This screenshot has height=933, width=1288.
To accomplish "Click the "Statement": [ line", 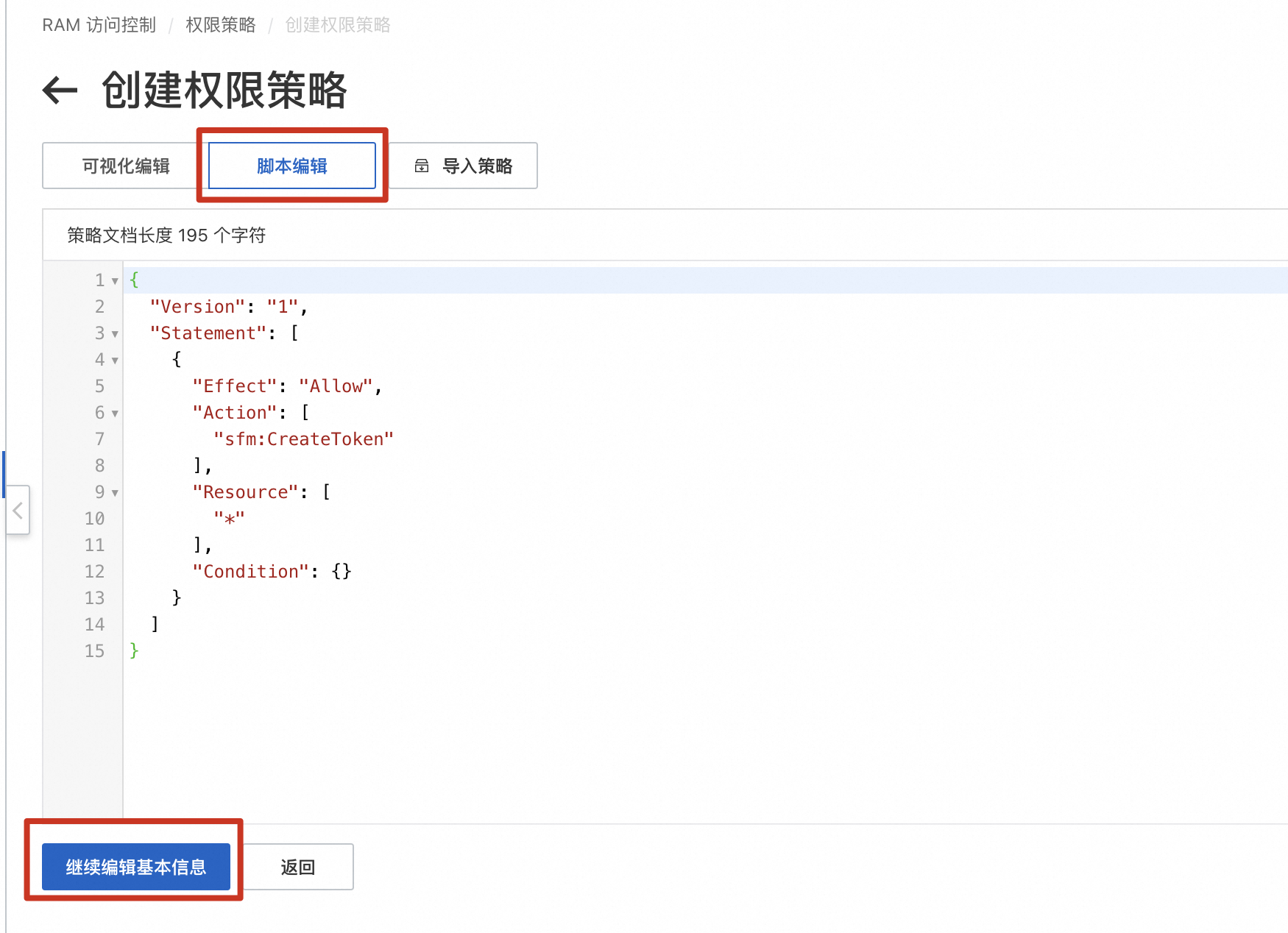I will pos(224,333).
